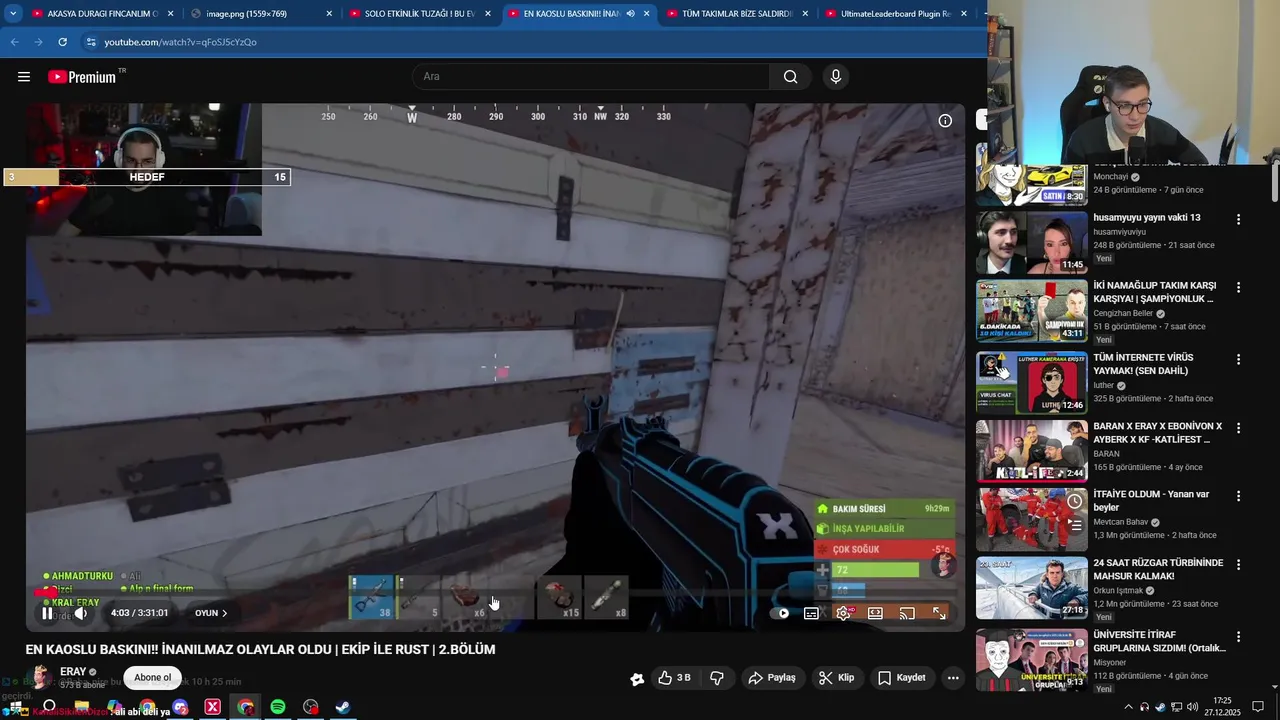1280x720 pixels.
Task: Focus the Ara search field
Action: [x=591, y=77]
